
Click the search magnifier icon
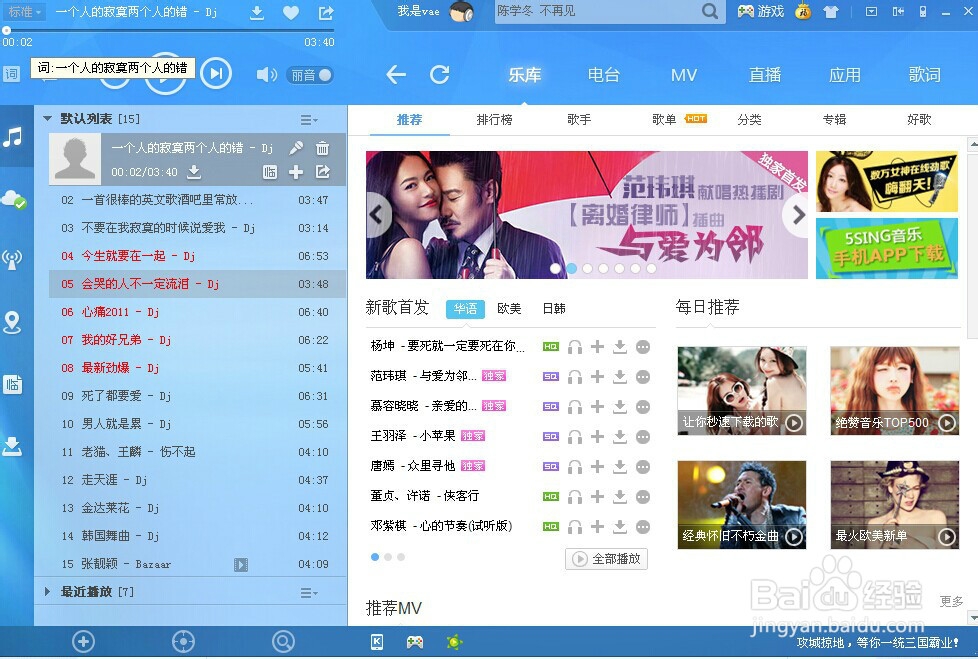709,11
